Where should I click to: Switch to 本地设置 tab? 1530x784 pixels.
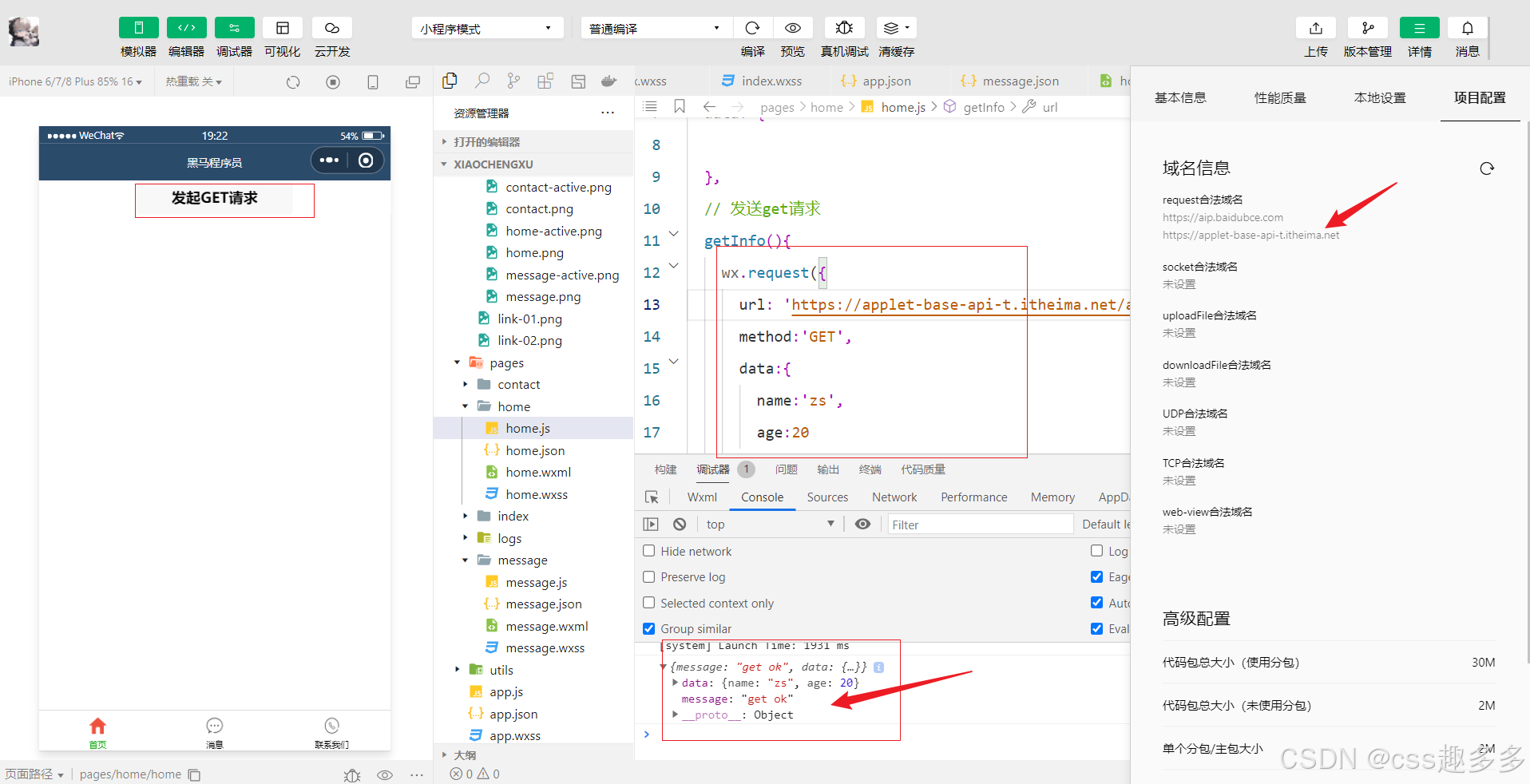(x=1380, y=97)
